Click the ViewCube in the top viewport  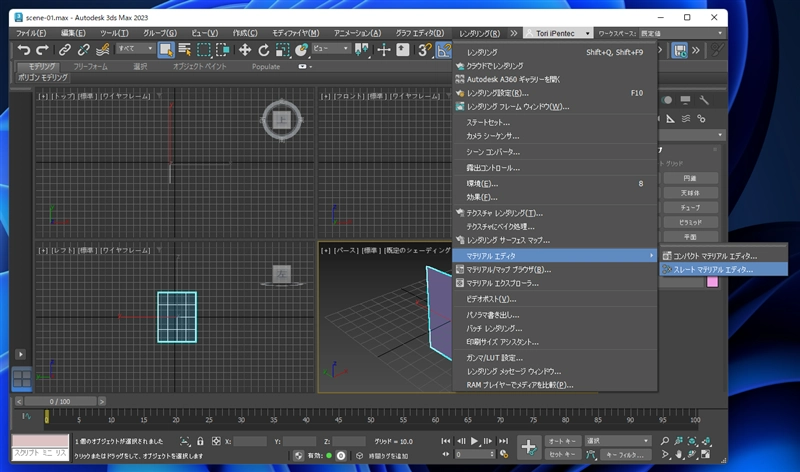point(282,120)
